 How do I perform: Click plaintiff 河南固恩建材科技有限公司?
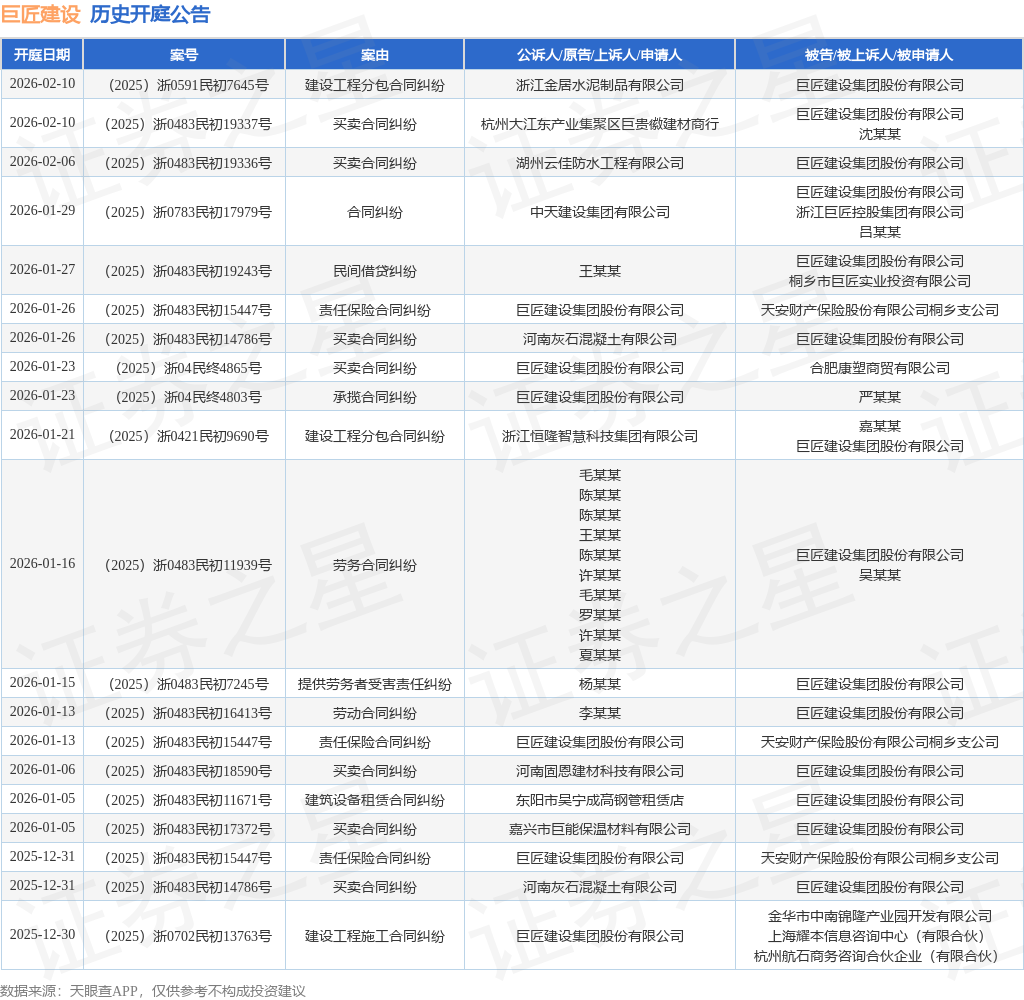coord(600,771)
